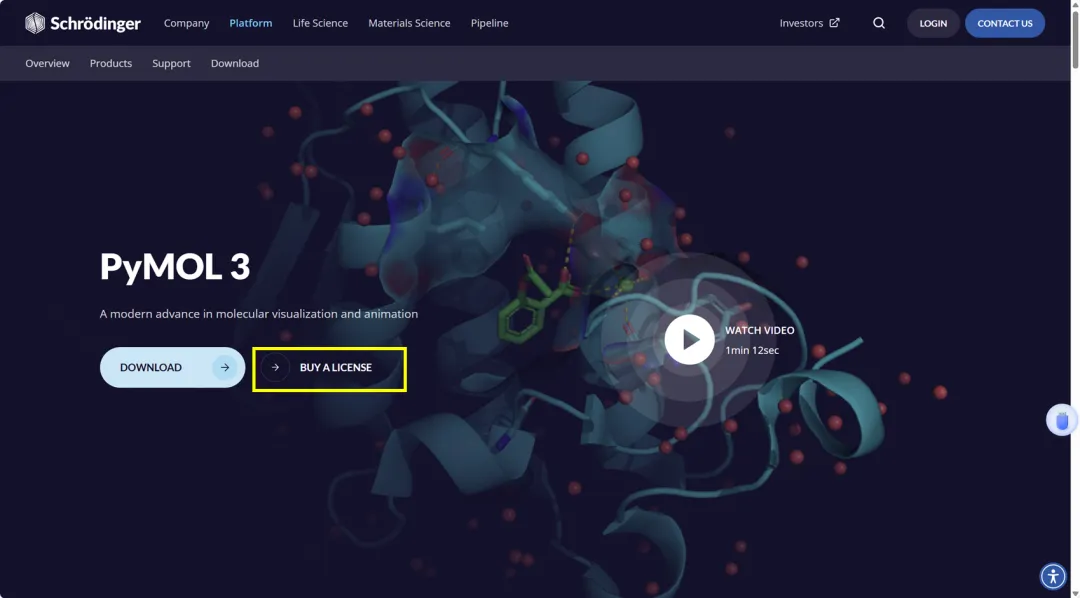Open the search magnifier icon
The width and height of the screenshot is (1080, 598).
pos(879,23)
